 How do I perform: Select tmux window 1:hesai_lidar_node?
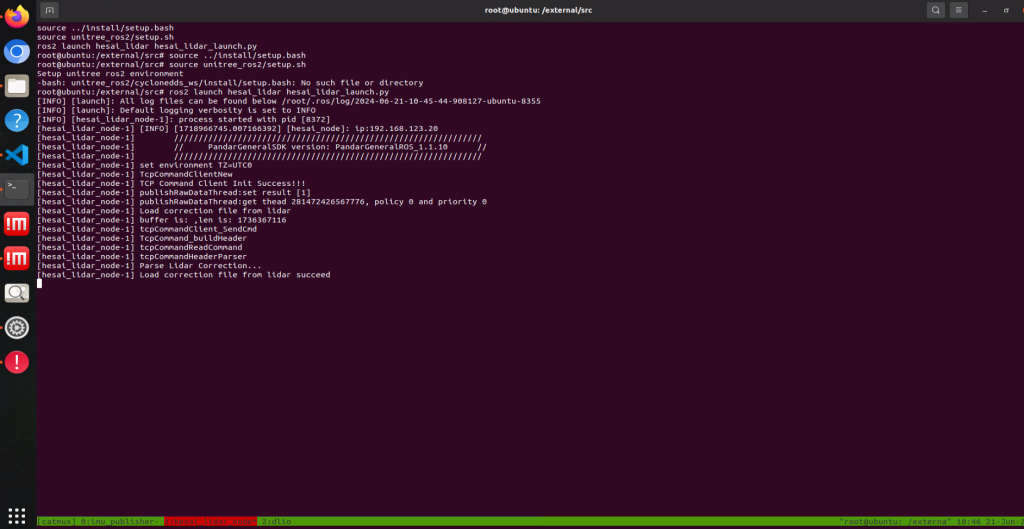point(210,521)
